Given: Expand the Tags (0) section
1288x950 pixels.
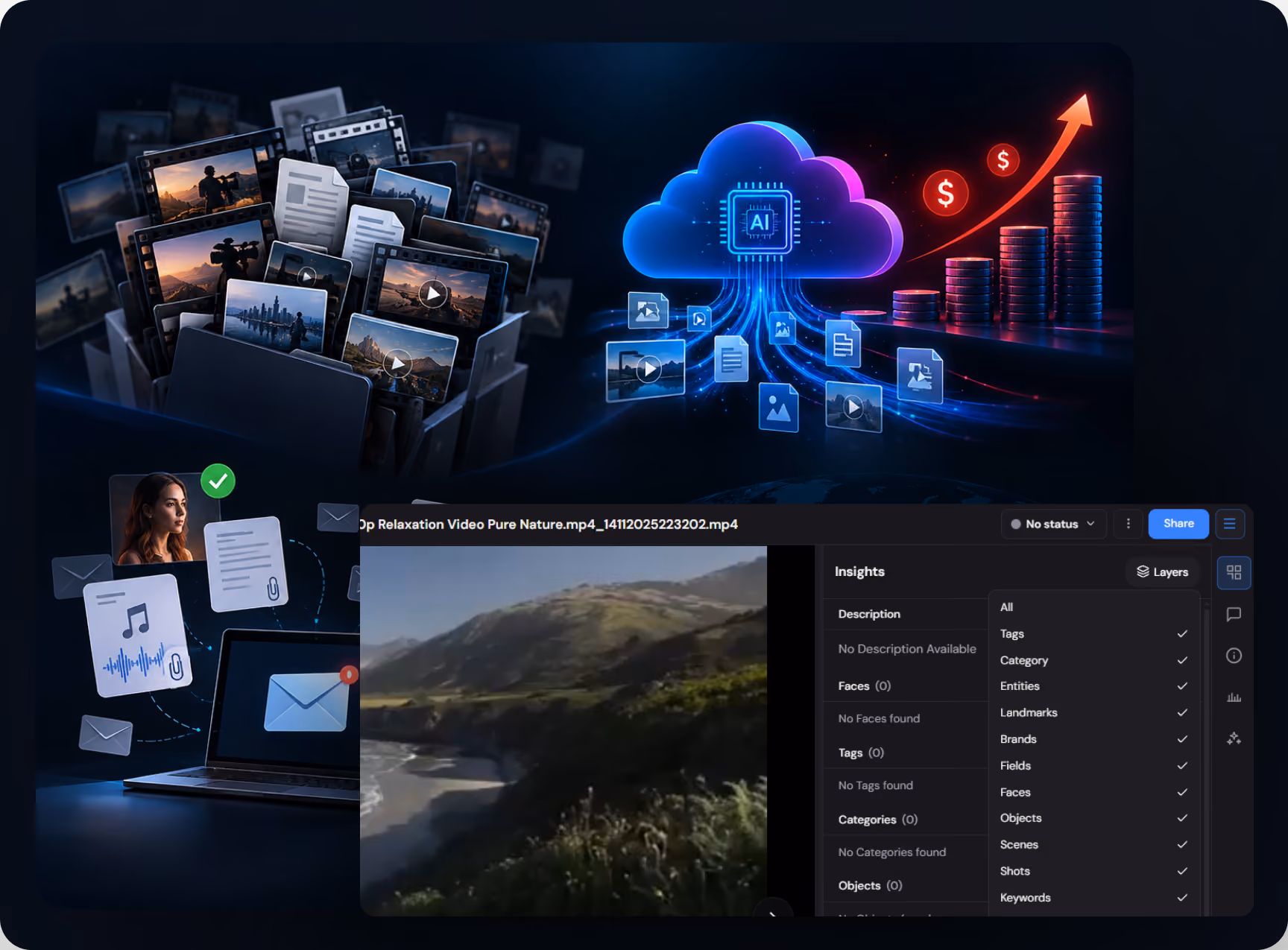Looking at the screenshot, I should (x=906, y=753).
